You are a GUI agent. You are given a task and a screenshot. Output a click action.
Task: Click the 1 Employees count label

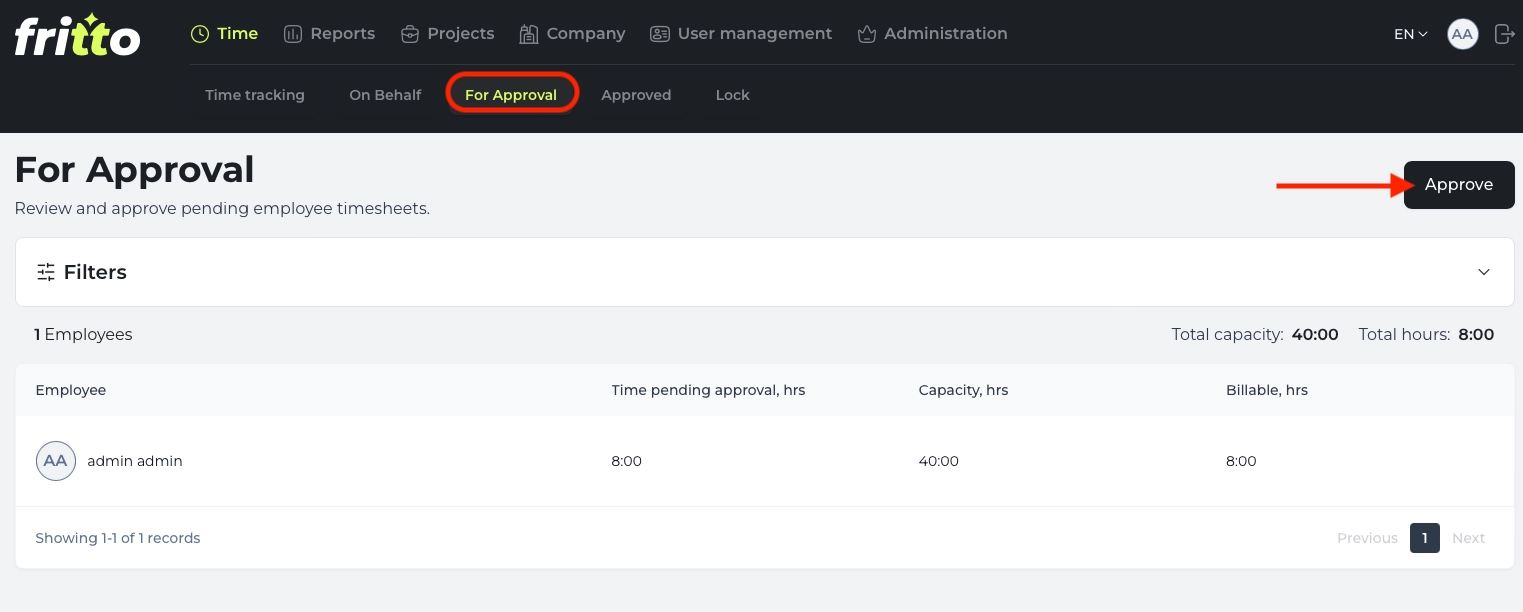pos(83,335)
